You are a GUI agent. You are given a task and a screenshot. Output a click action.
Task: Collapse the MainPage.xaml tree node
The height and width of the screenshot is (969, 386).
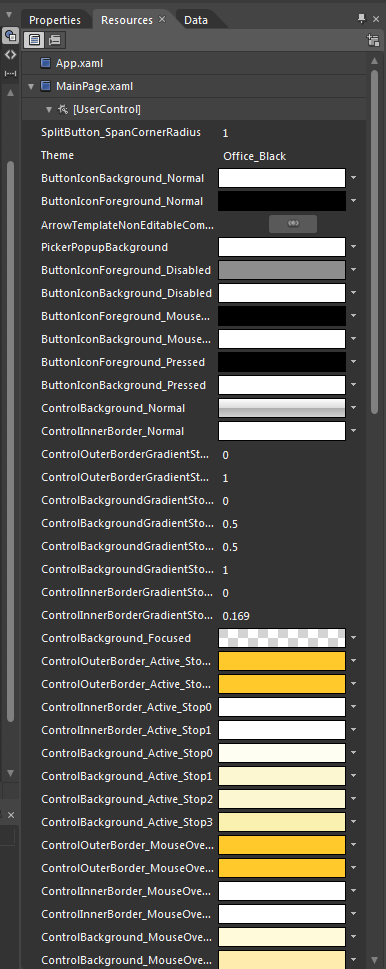point(31,87)
